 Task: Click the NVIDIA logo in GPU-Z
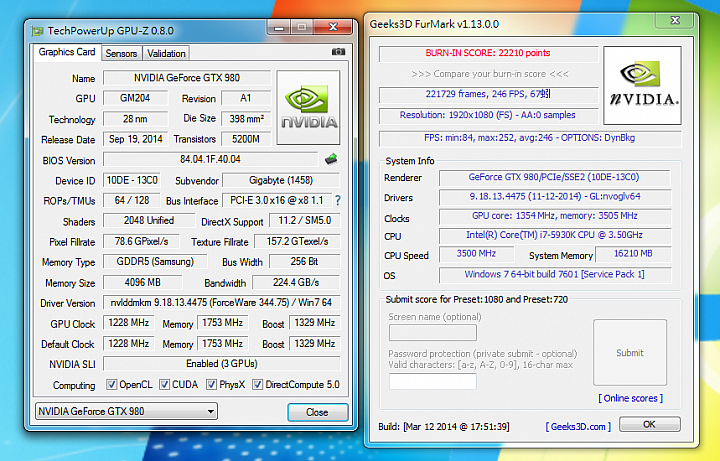tap(309, 107)
